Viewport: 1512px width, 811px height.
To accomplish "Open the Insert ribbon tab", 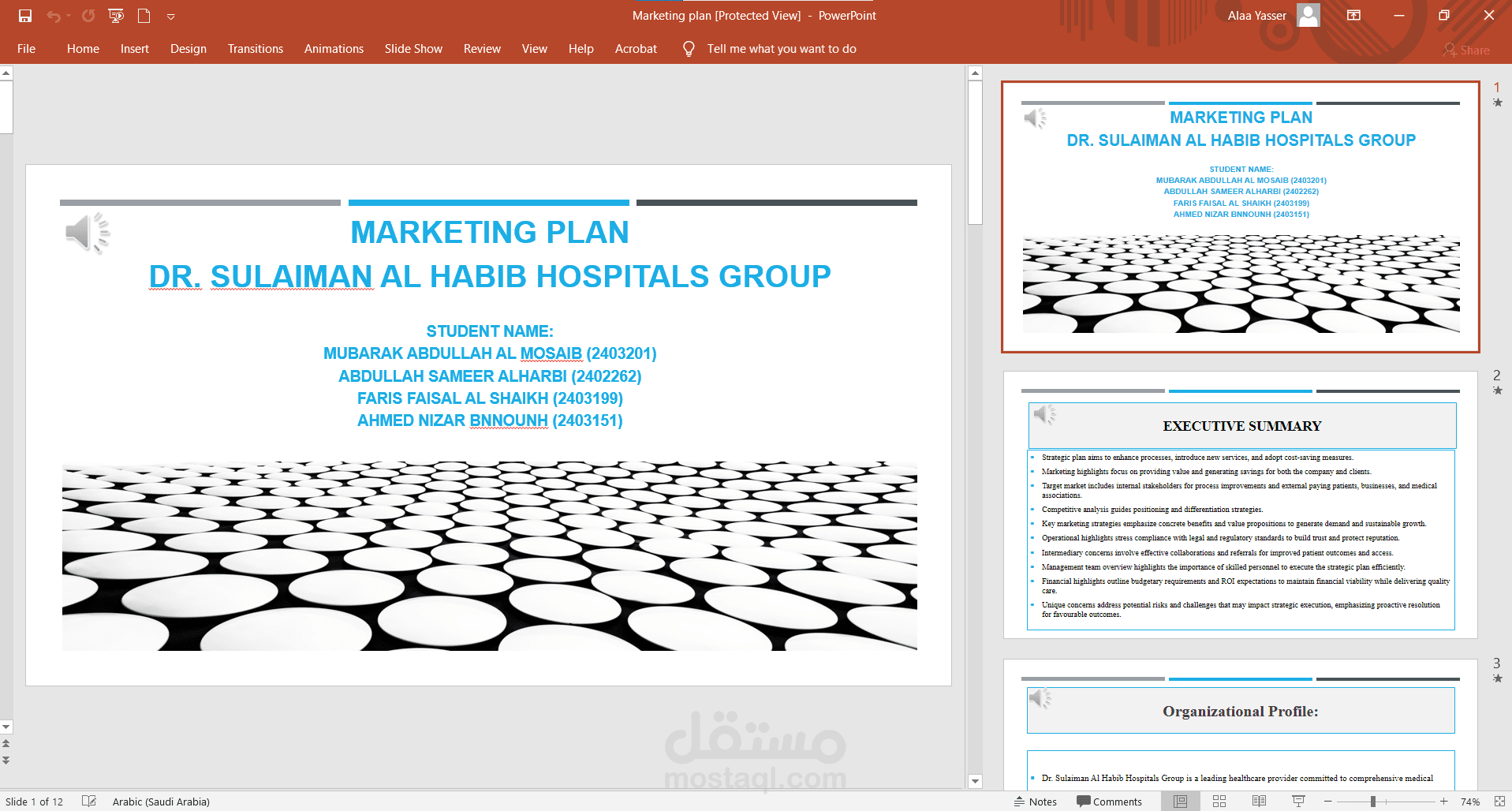I will click(x=135, y=49).
